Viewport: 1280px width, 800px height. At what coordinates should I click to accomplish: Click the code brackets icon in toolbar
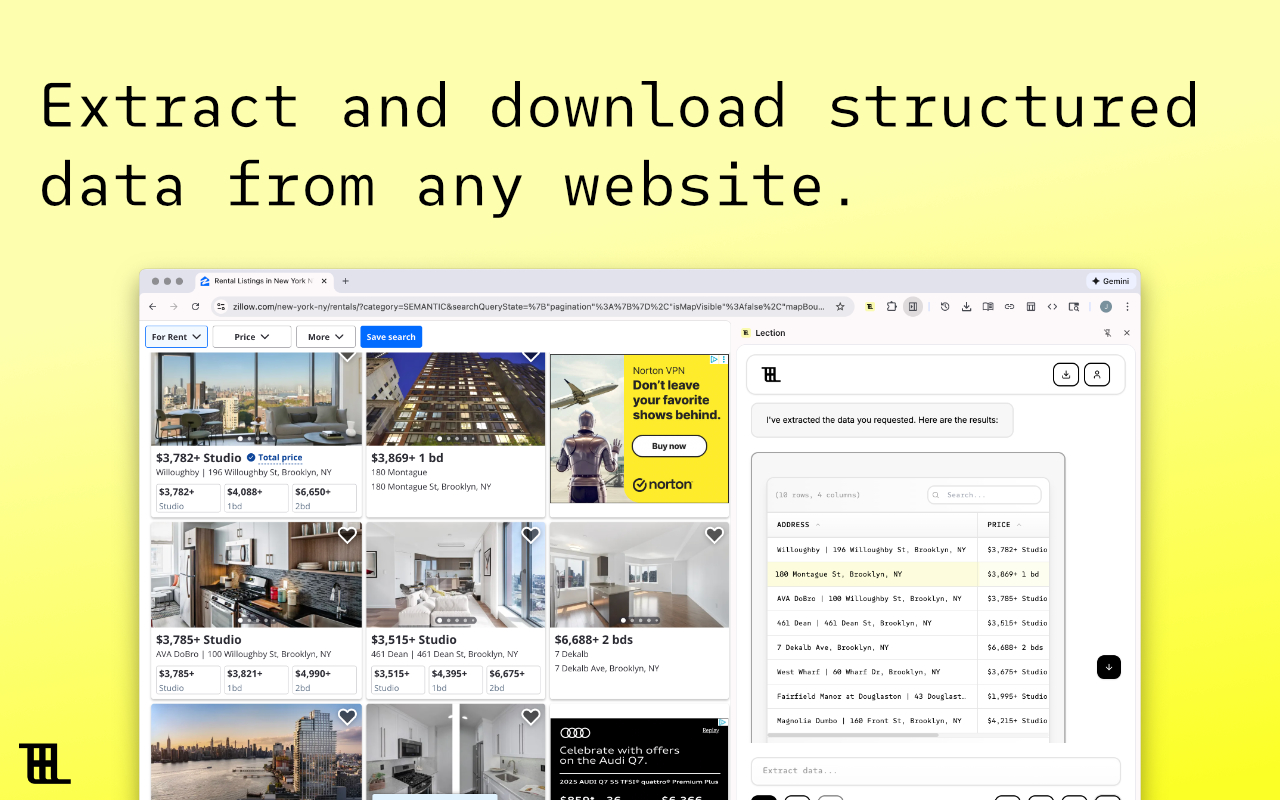[x=1052, y=307]
